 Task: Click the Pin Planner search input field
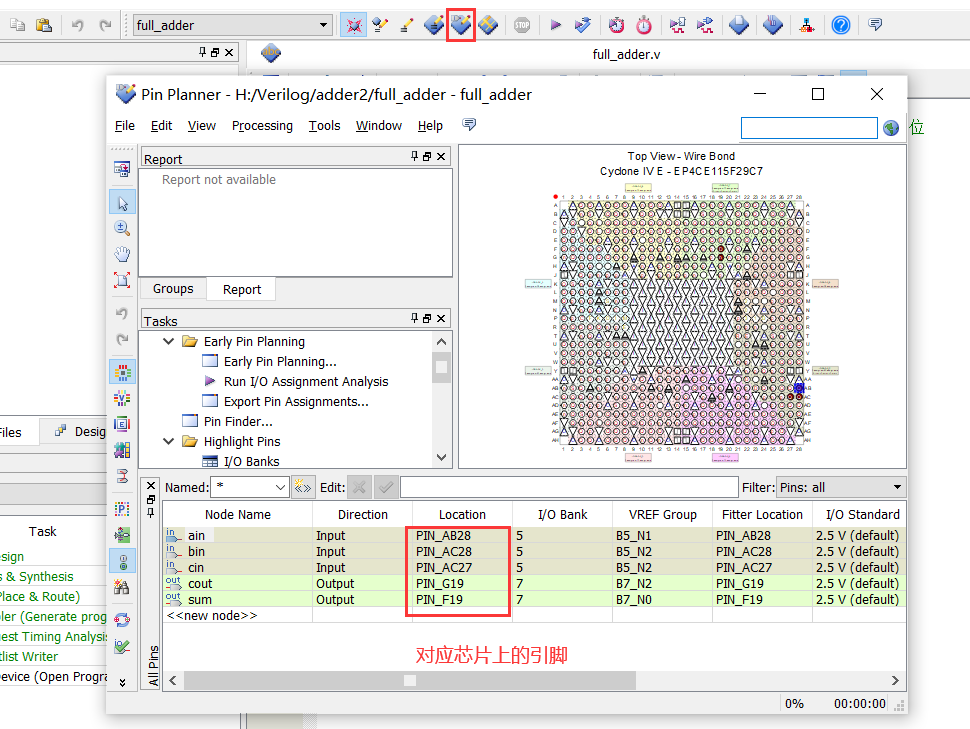click(x=809, y=128)
